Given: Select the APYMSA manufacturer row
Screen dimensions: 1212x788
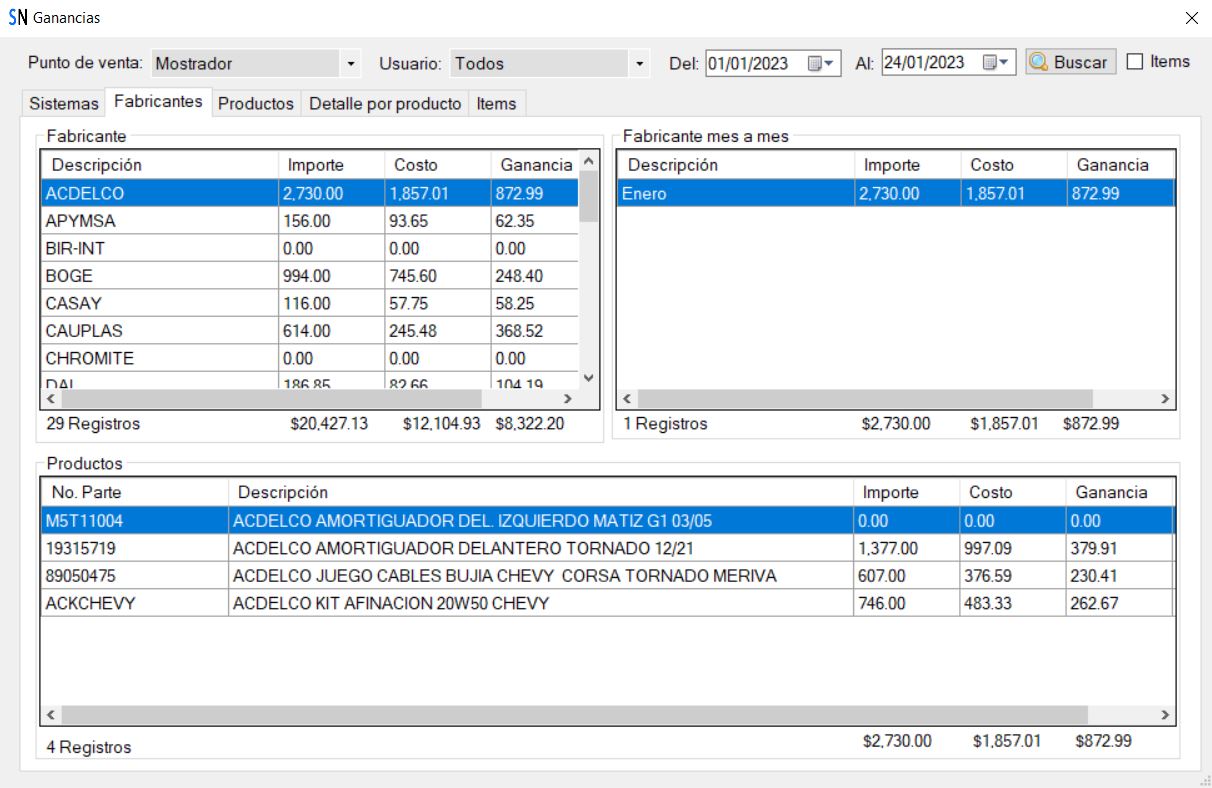Looking at the screenshot, I should coord(310,221).
